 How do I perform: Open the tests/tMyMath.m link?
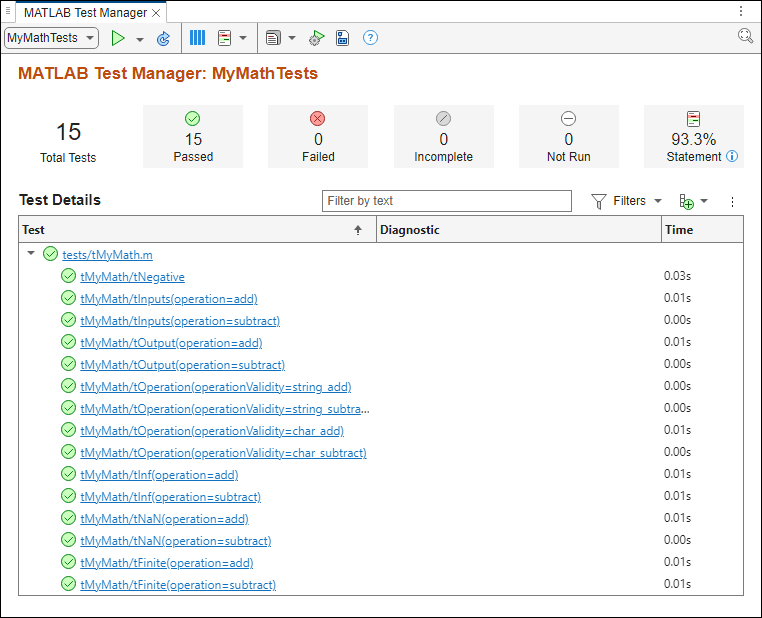coord(107,255)
